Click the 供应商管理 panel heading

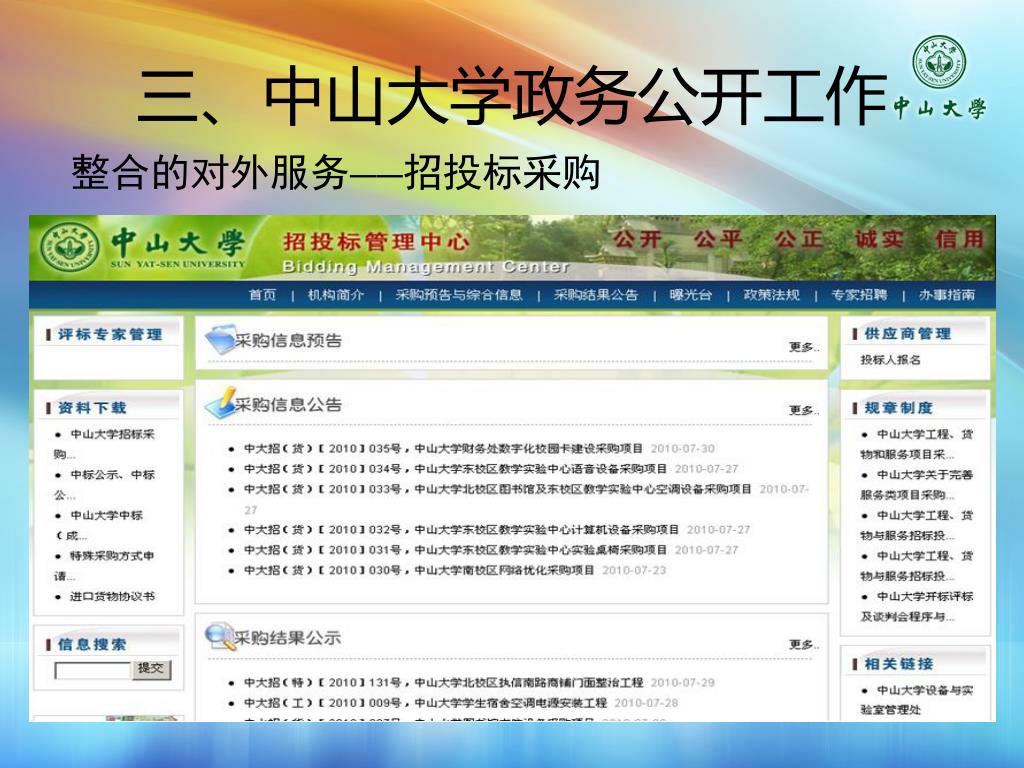click(908, 334)
